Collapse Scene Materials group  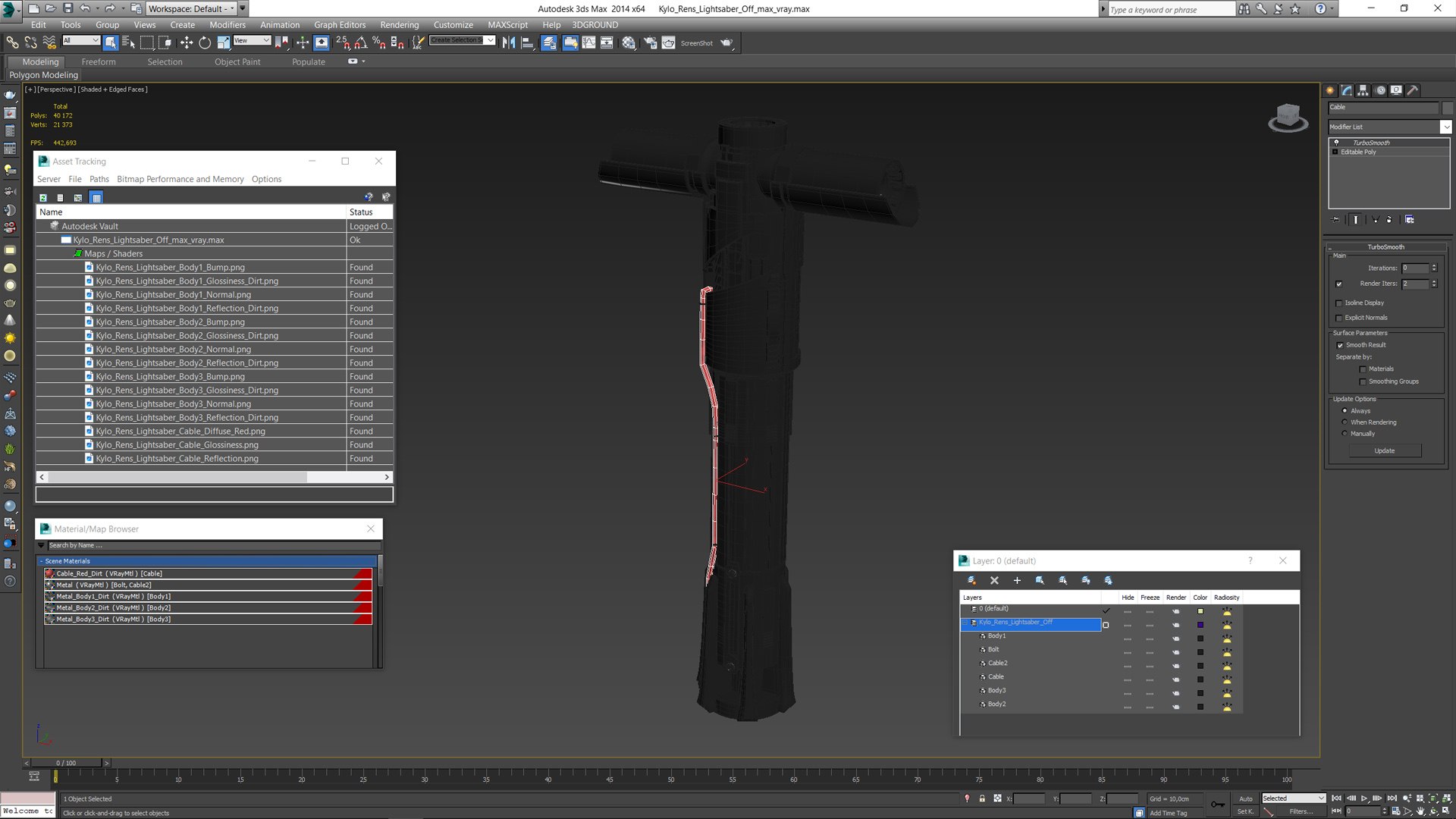(42, 561)
